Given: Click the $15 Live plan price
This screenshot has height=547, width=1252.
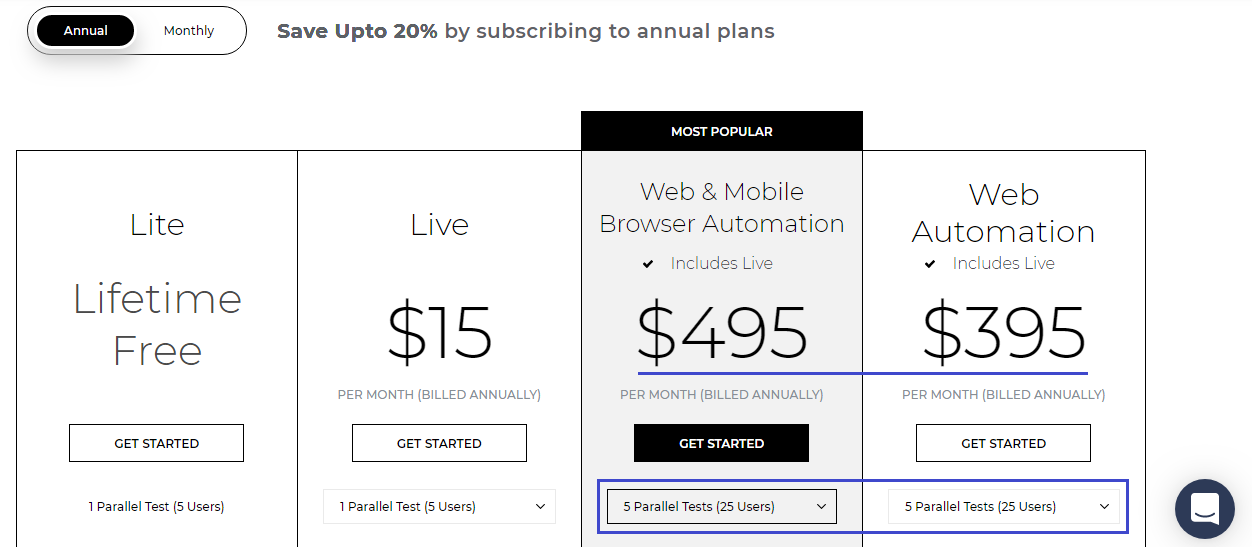Looking at the screenshot, I should pos(439,333).
